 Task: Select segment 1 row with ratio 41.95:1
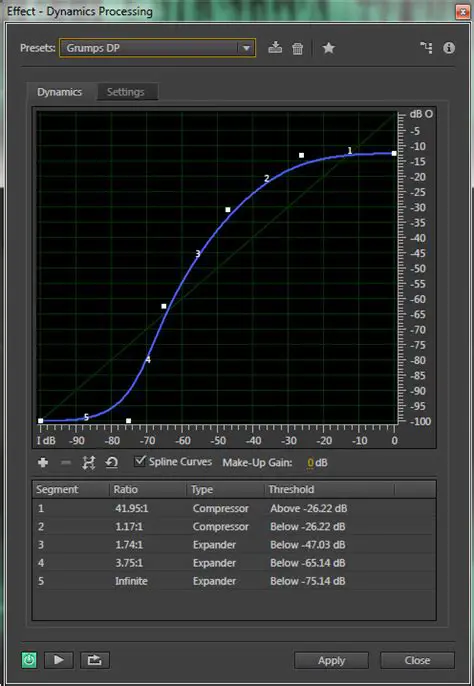pos(234,508)
